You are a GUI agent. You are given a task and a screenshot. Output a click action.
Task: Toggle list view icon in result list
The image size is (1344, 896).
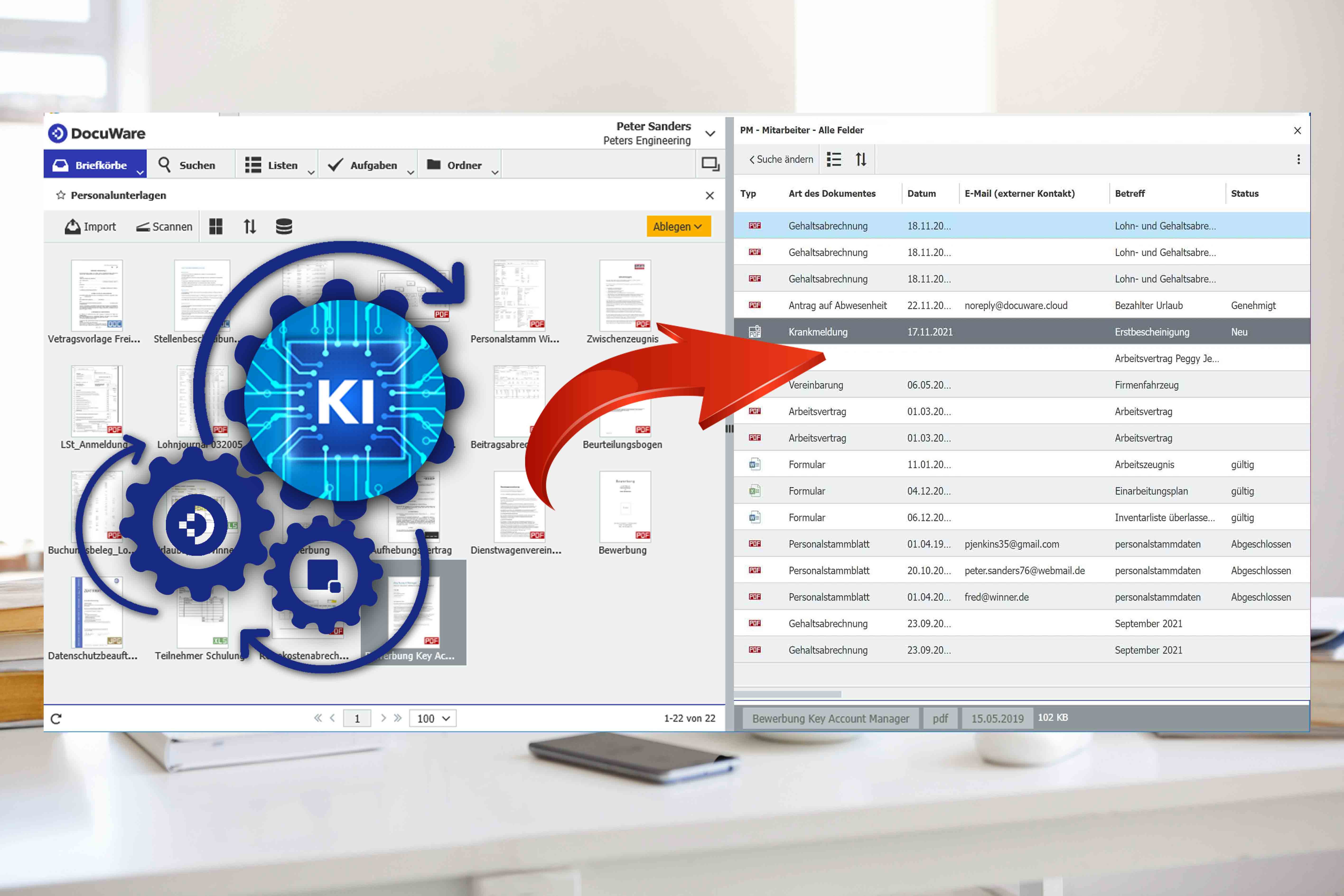coord(834,159)
